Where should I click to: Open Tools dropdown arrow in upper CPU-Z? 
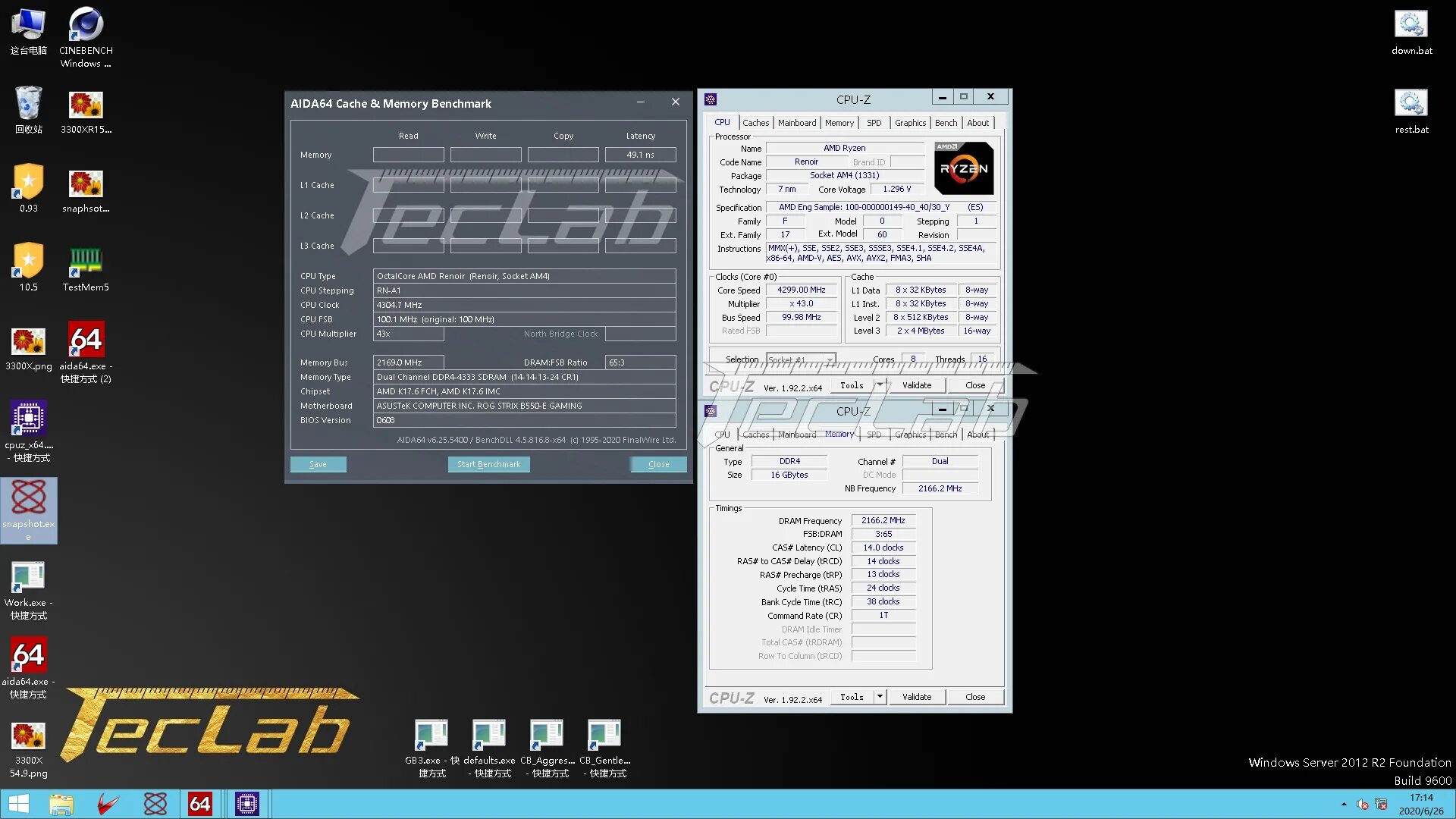[880, 385]
